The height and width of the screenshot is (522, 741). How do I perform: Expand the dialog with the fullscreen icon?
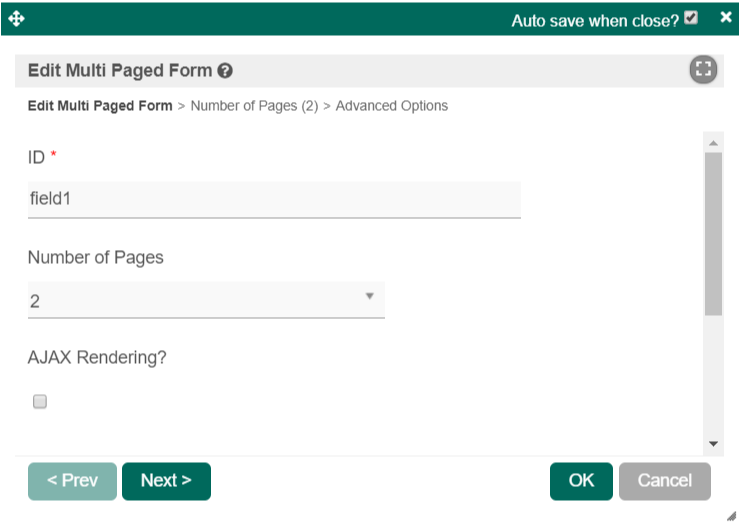703,69
